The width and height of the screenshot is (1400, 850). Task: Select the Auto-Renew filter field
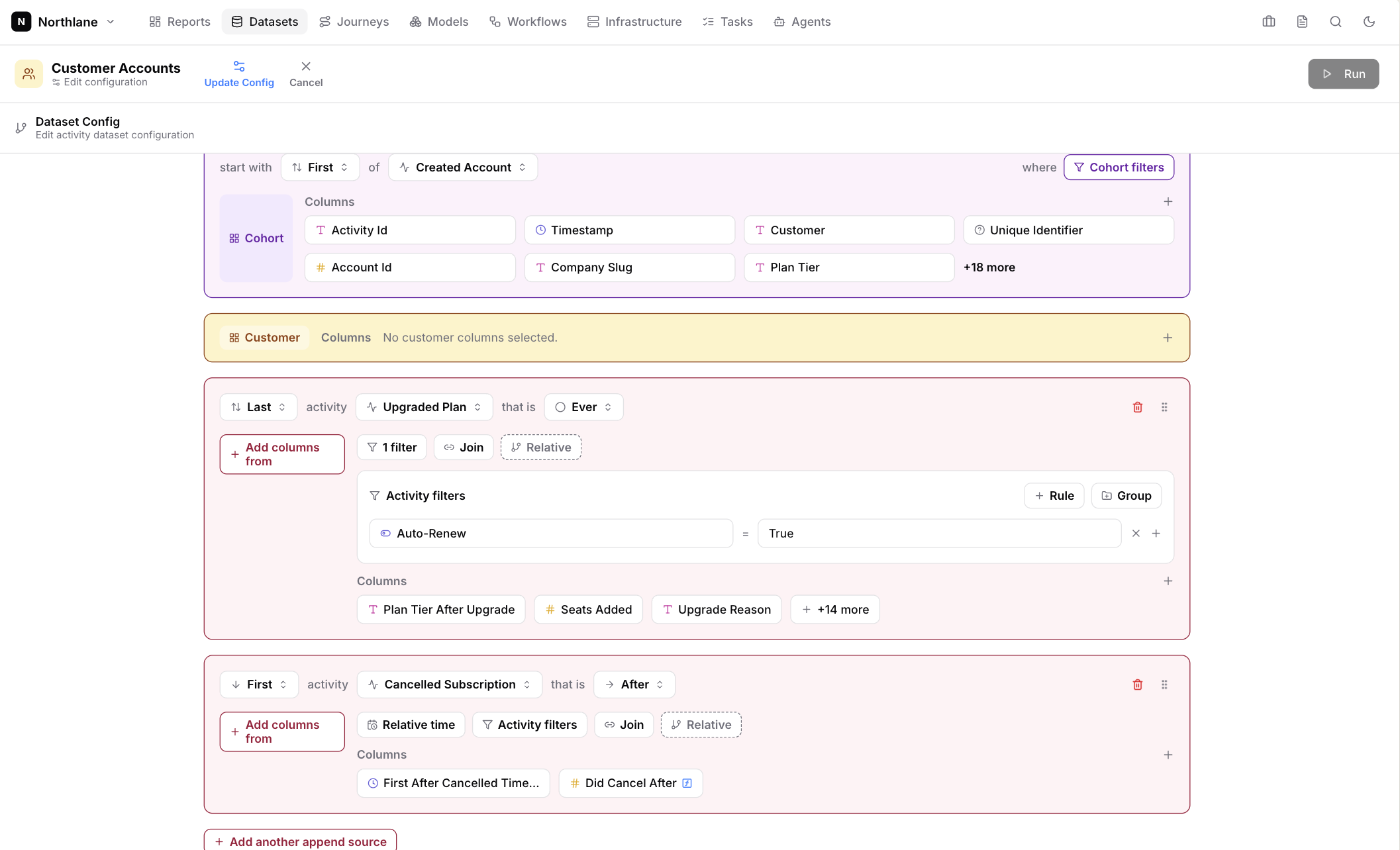click(551, 534)
